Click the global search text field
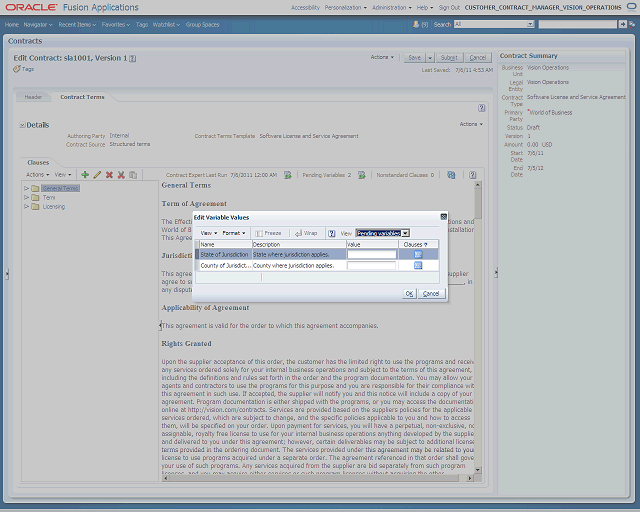The height and width of the screenshot is (512, 640). [x=578, y=24]
